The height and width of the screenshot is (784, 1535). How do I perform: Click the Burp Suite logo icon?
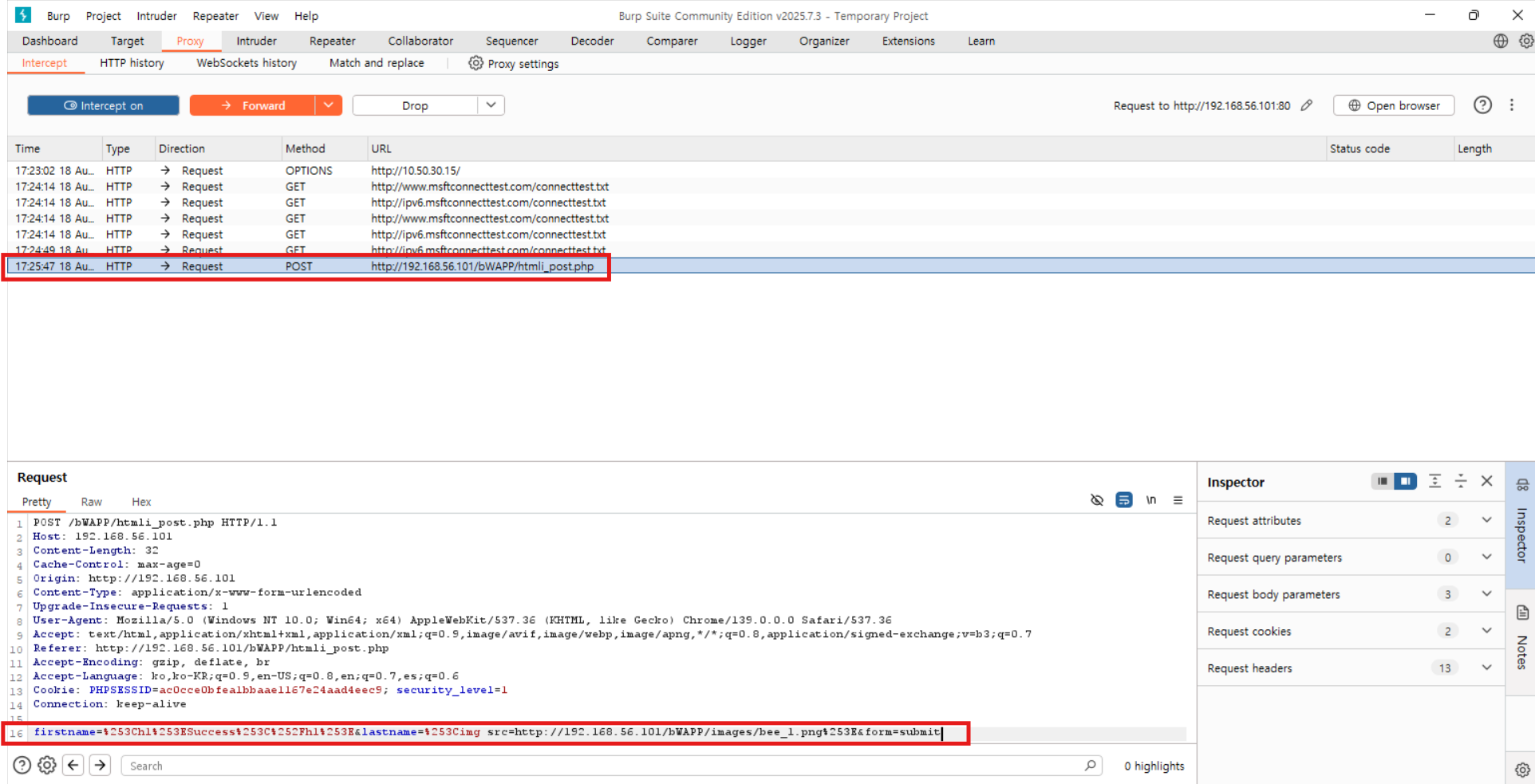coord(23,15)
